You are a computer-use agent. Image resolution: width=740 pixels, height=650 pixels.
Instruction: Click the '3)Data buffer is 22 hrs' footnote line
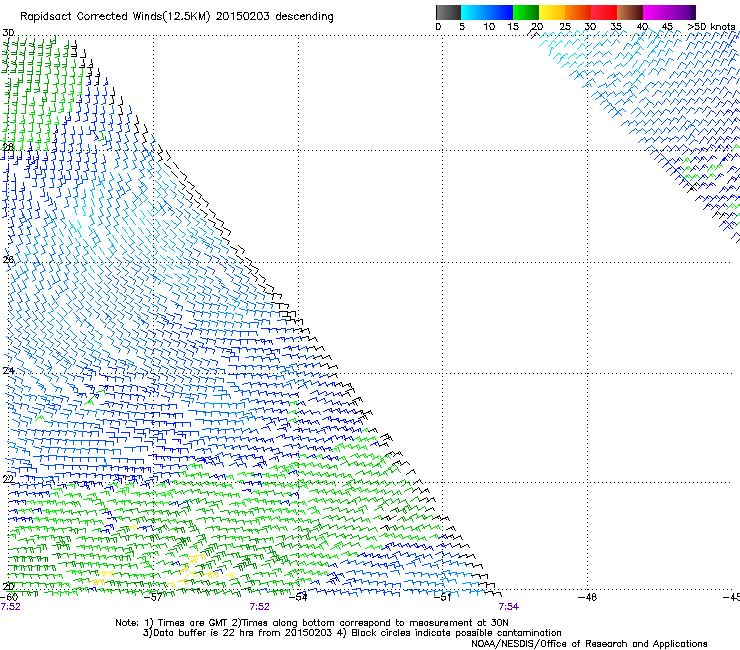click(352, 633)
